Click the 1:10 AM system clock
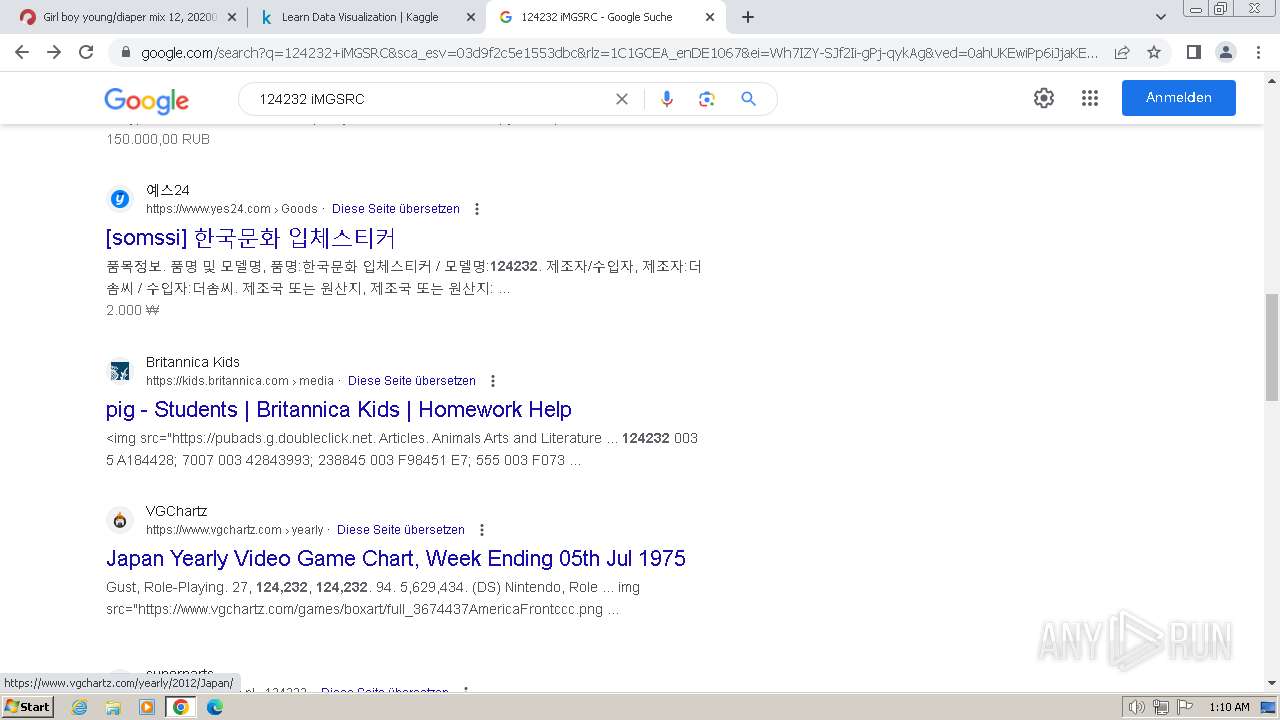The image size is (1280, 720). click(x=1229, y=707)
